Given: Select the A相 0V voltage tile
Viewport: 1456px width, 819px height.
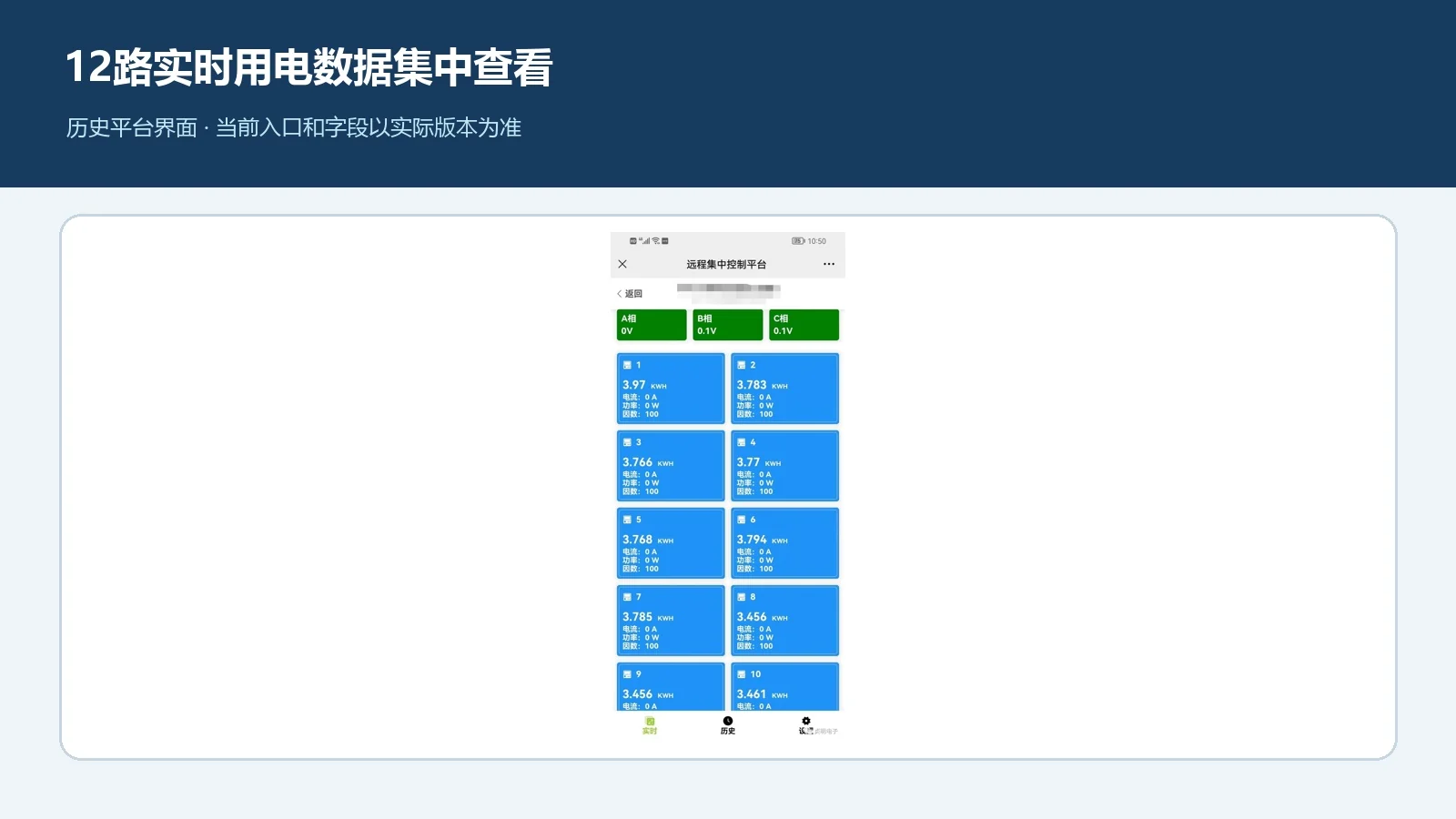Looking at the screenshot, I should pyautogui.click(x=652, y=325).
